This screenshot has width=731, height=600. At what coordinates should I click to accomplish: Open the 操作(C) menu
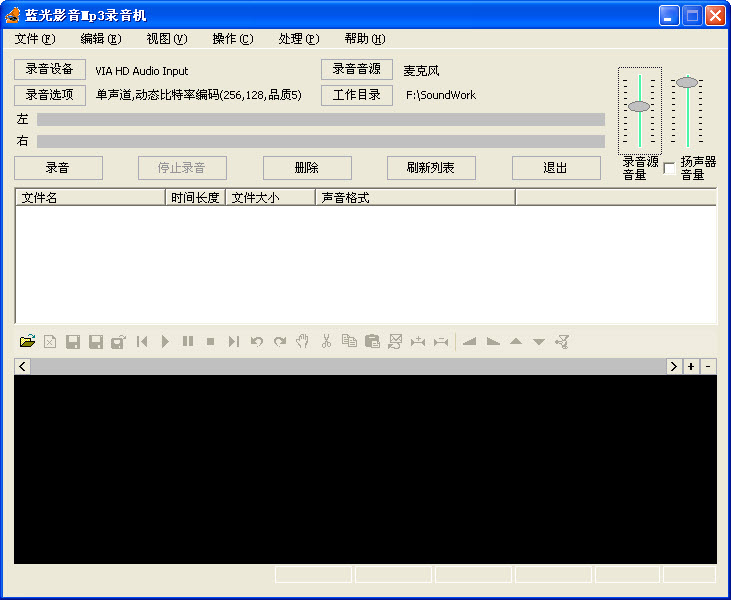pos(233,39)
